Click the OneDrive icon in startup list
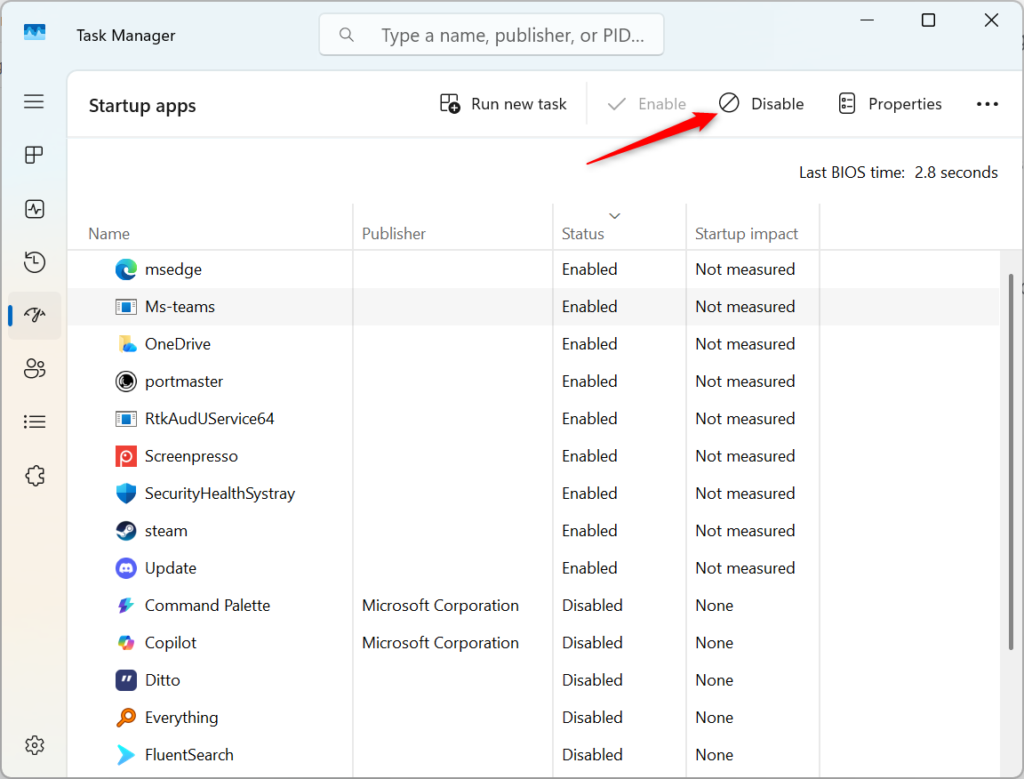The height and width of the screenshot is (779, 1024). (126, 343)
